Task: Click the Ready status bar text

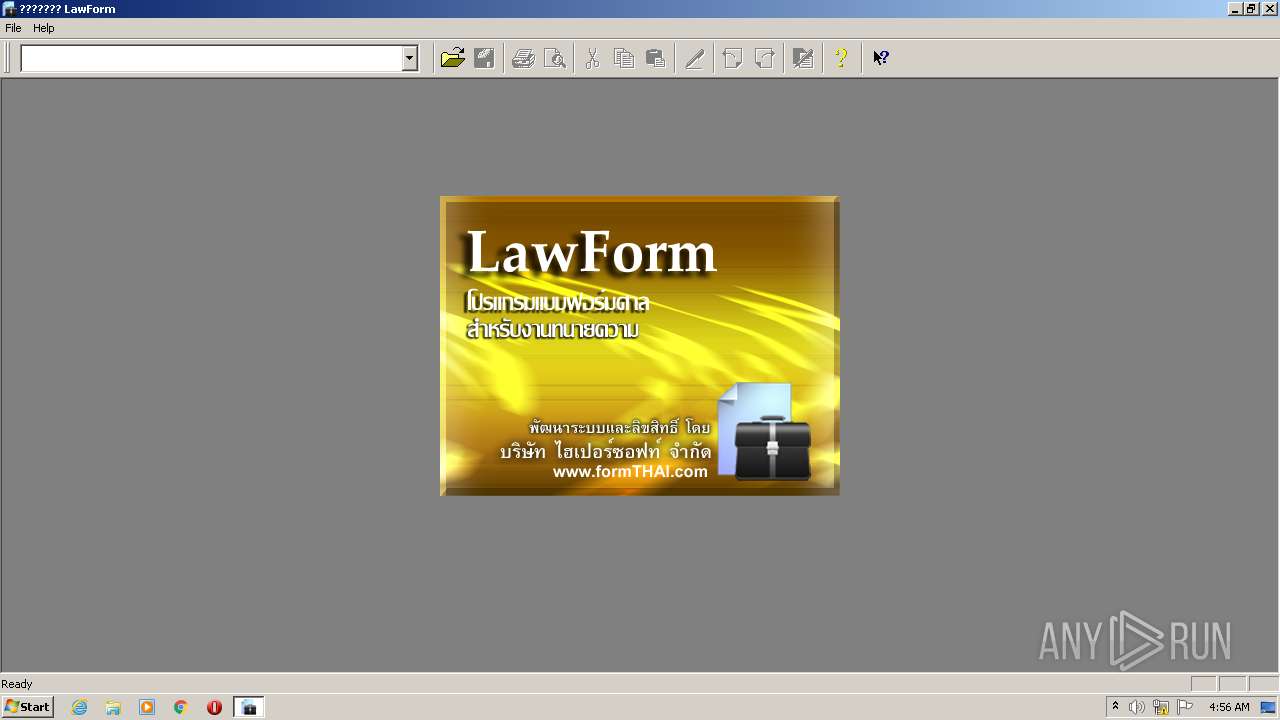Action: coord(17,684)
